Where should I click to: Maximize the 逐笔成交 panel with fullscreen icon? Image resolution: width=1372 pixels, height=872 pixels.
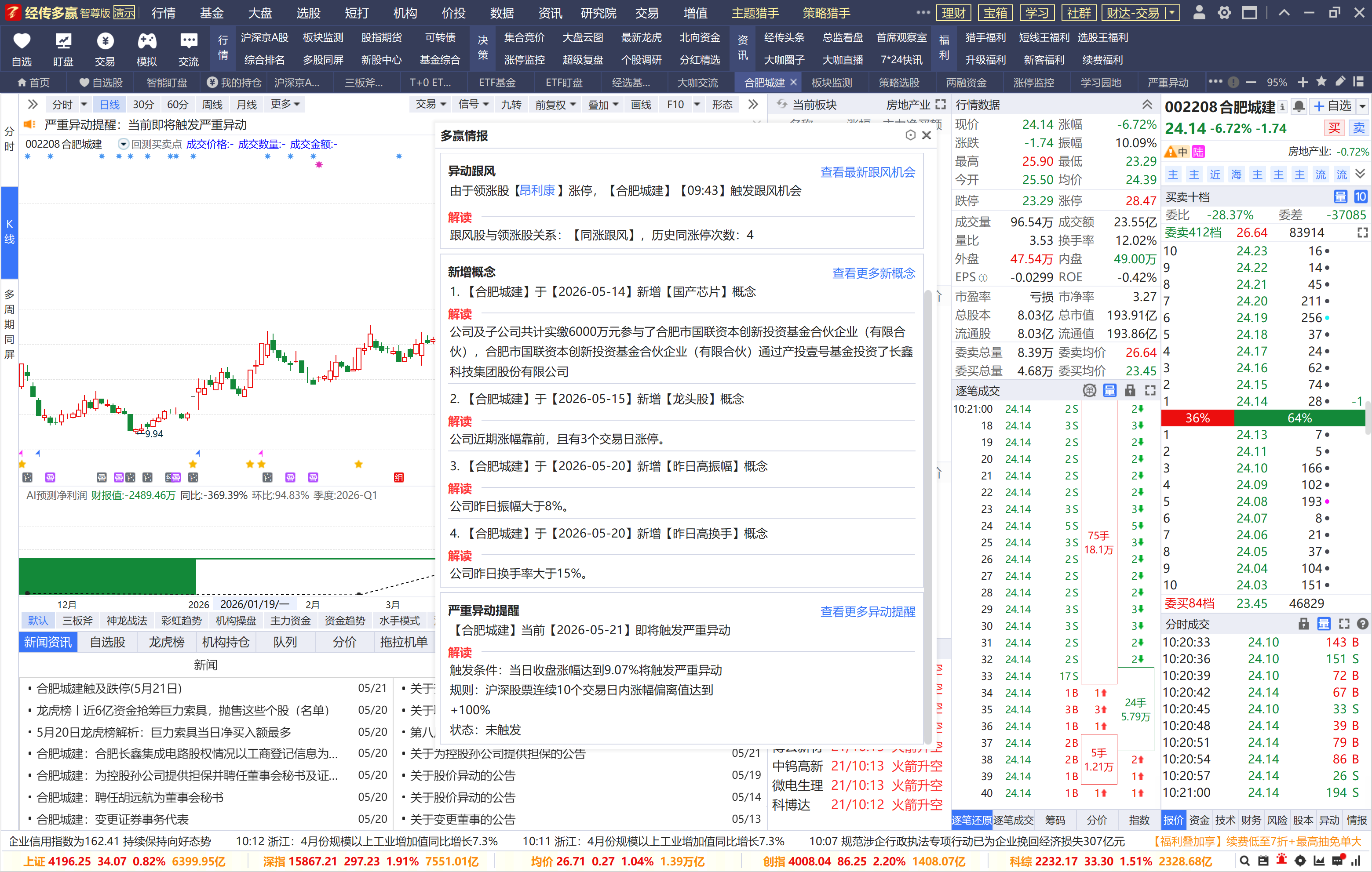pyautogui.click(x=1150, y=390)
